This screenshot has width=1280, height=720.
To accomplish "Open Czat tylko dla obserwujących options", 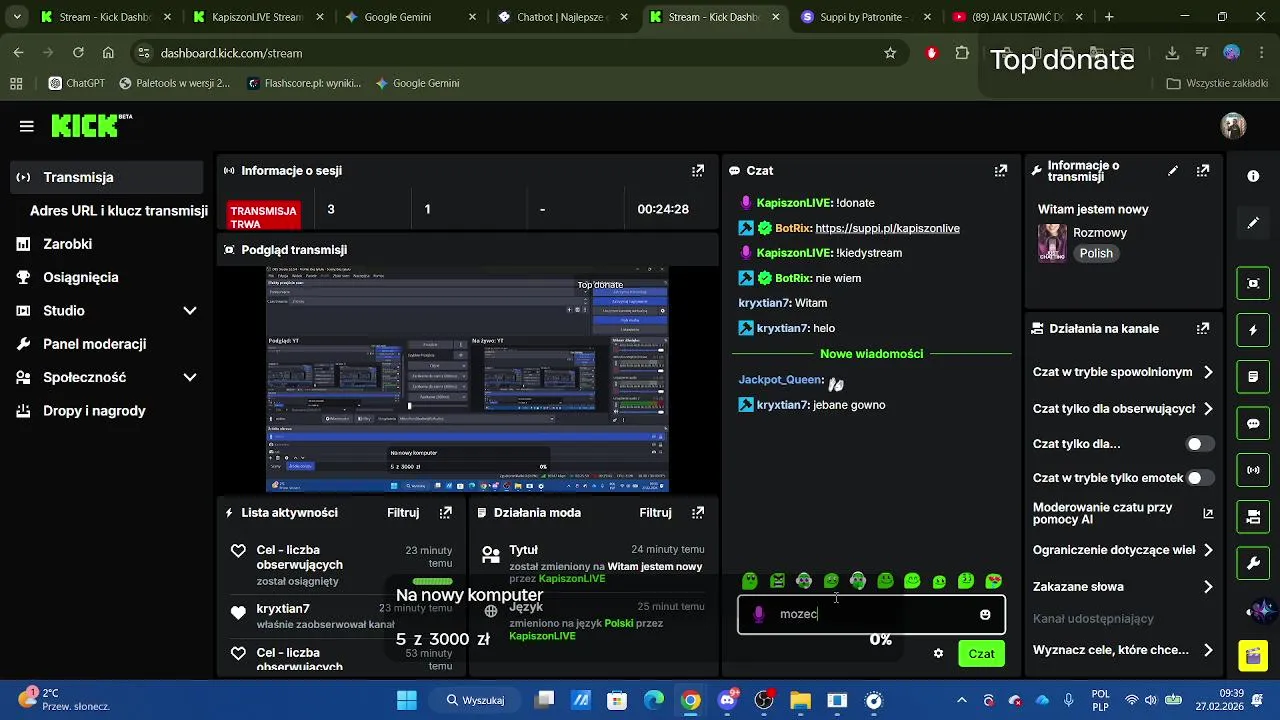I will point(1123,409).
